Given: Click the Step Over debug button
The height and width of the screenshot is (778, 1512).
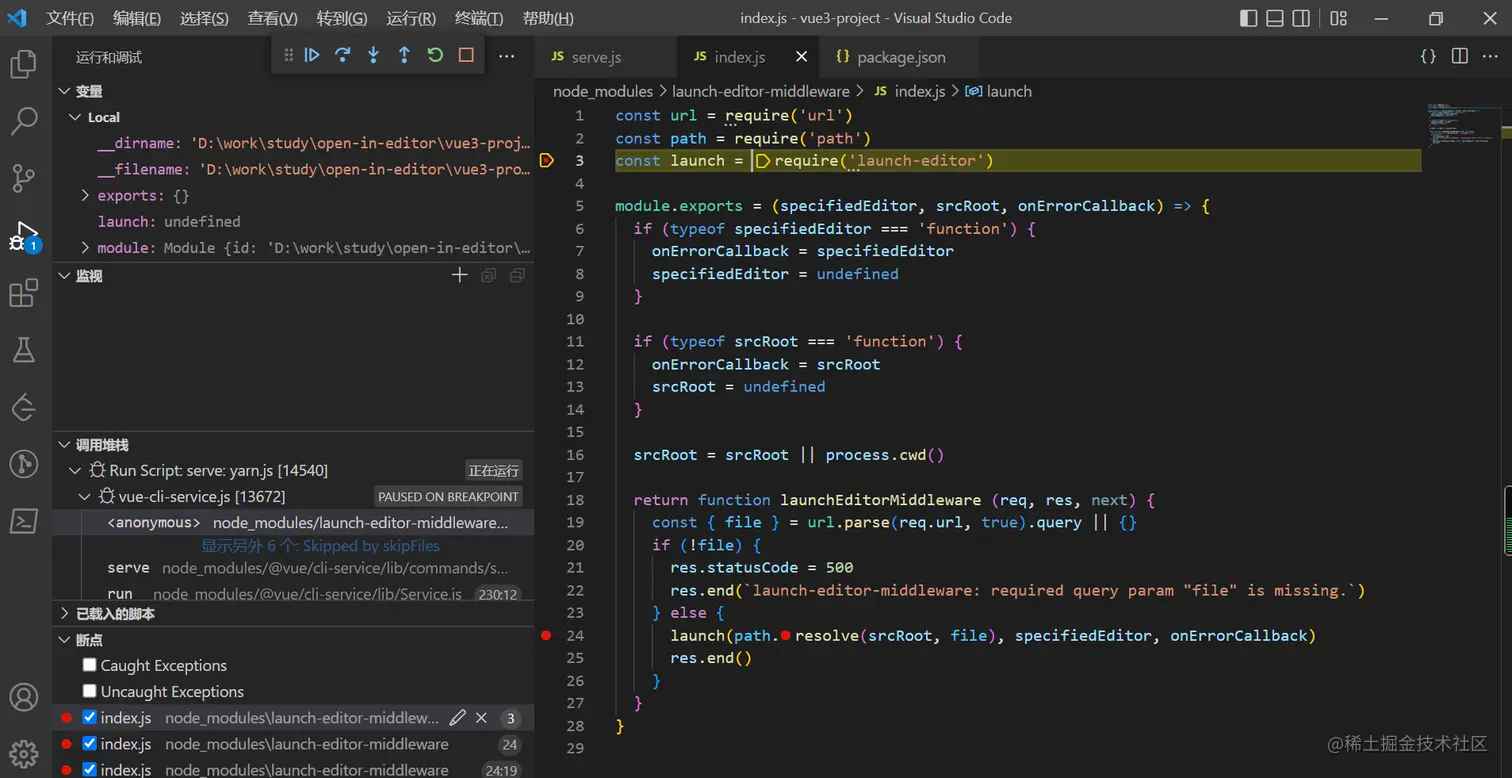Looking at the screenshot, I should pos(342,56).
